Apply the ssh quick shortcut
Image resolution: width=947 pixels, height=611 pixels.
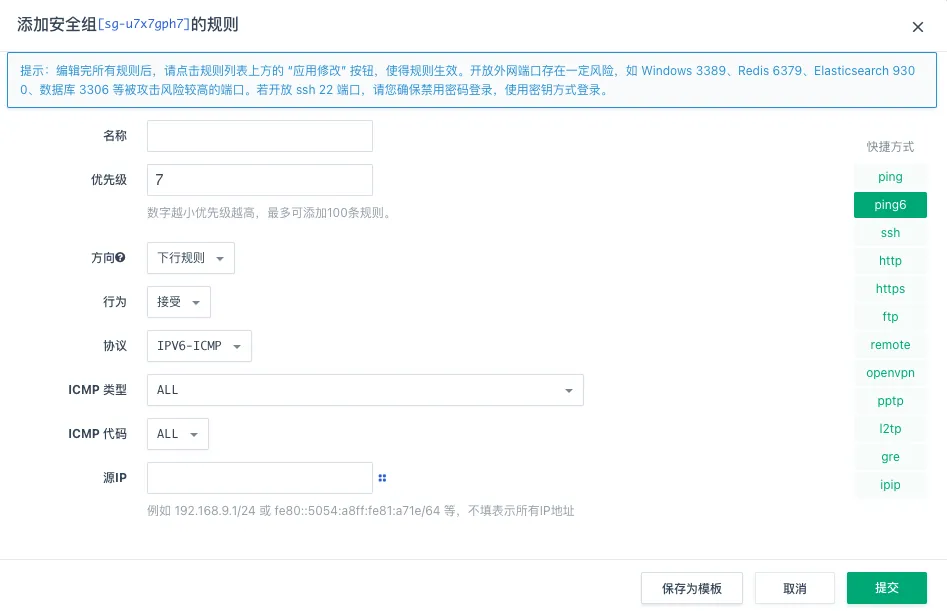coord(889,233)
